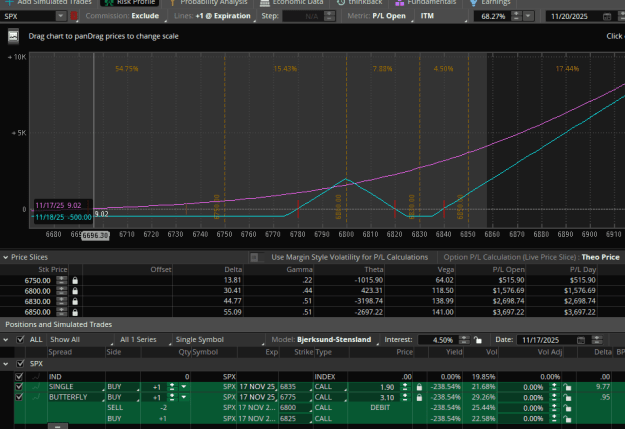This screenshot has width=625, height=429.
Task: Open calendar for 11/20/2025 date
Action: tap(607, 16)
